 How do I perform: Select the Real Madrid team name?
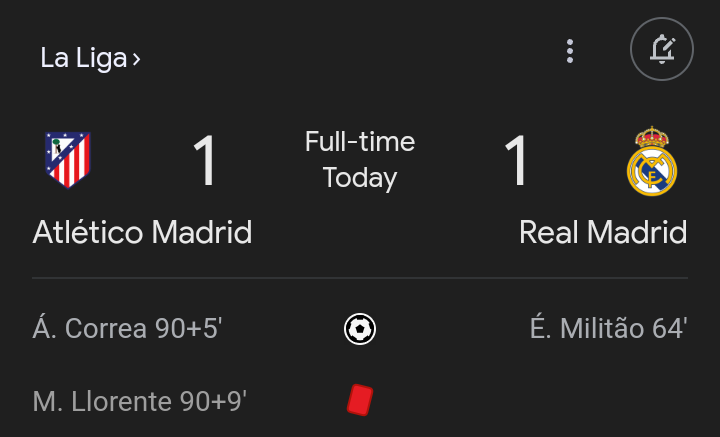coord(603,232)
